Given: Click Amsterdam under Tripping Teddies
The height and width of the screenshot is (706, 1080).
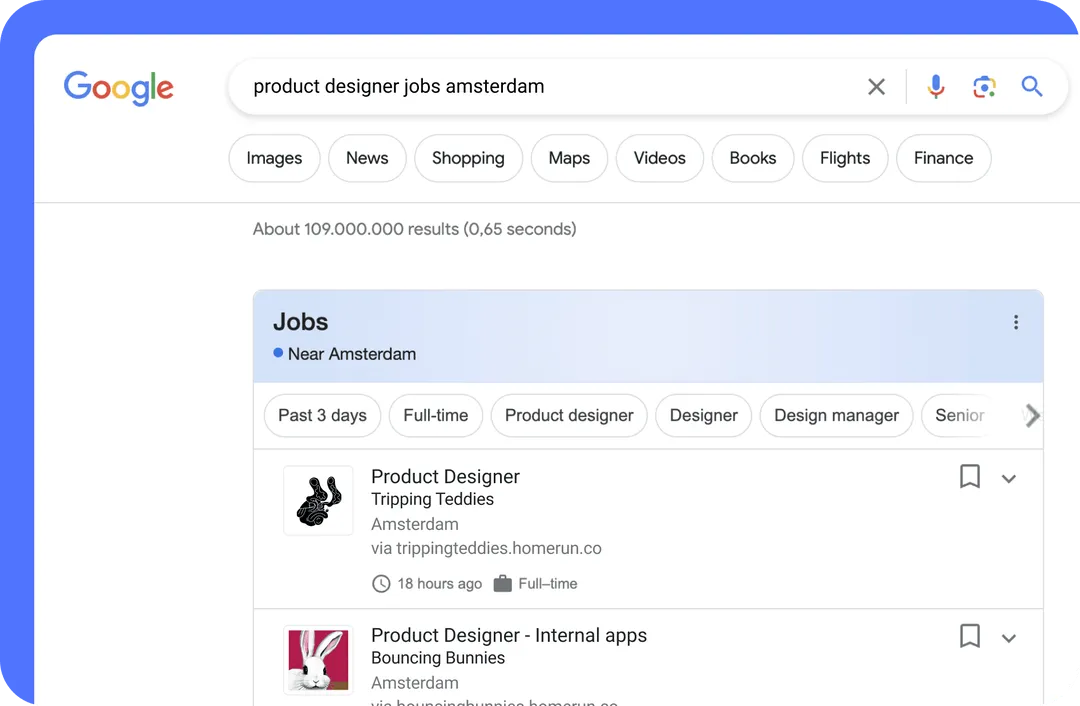Looking at the screenshot, I should (x=415, y=524).
